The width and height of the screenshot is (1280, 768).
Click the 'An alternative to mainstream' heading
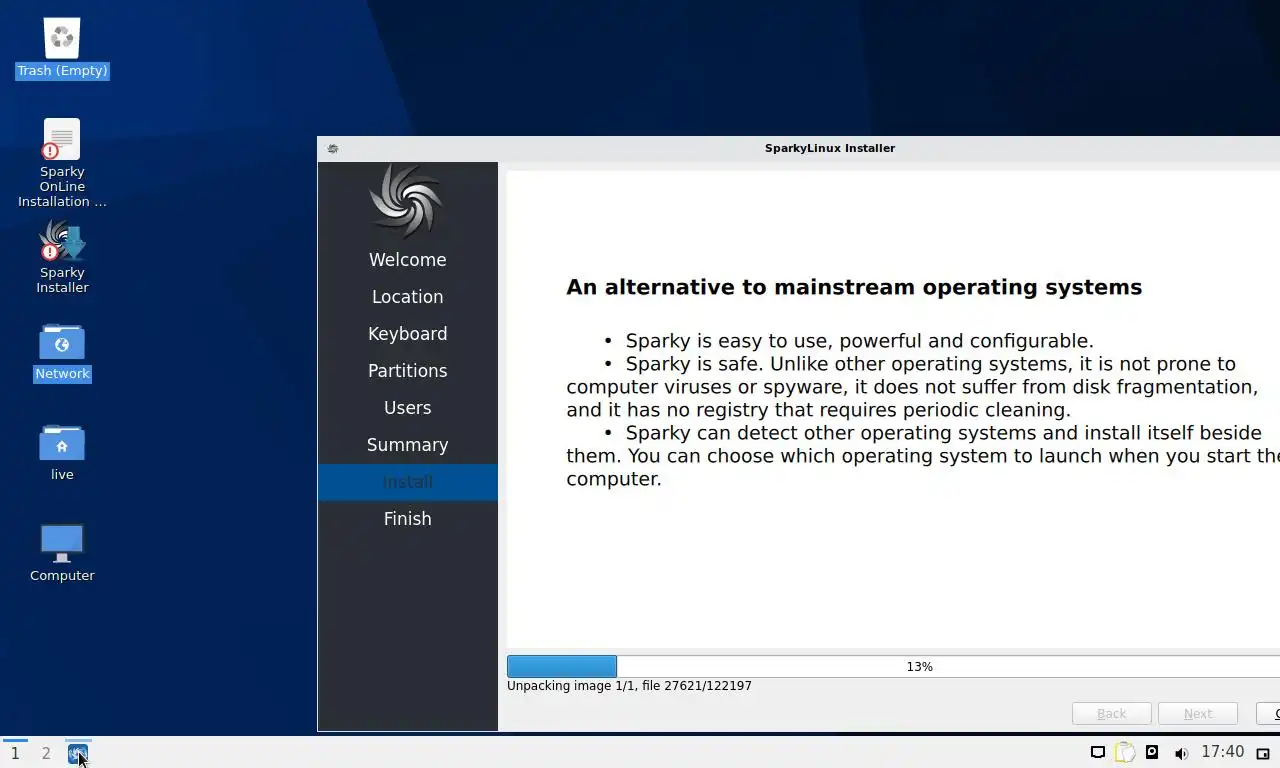coord(854,287)
